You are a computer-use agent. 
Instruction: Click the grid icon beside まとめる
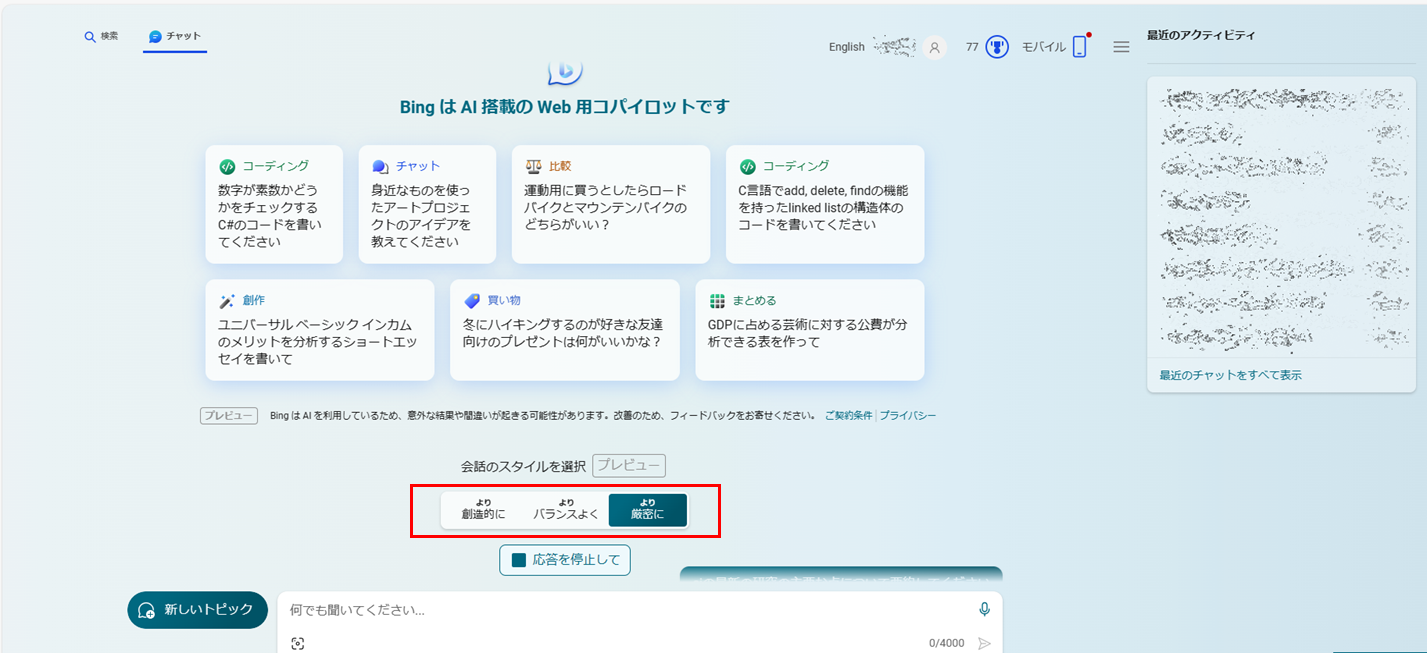point(717,300)
